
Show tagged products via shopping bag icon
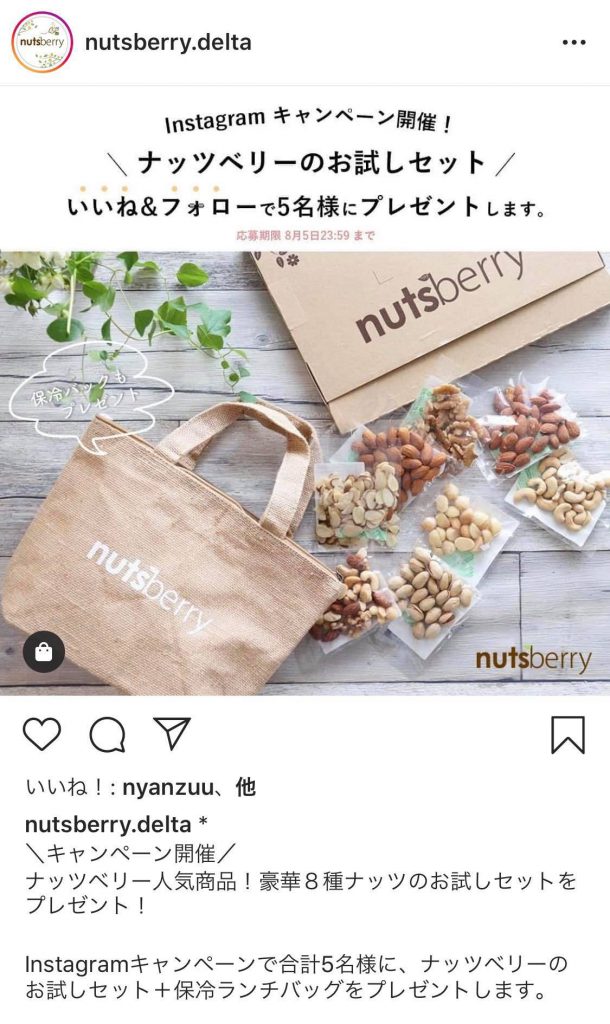pos(44,651)
